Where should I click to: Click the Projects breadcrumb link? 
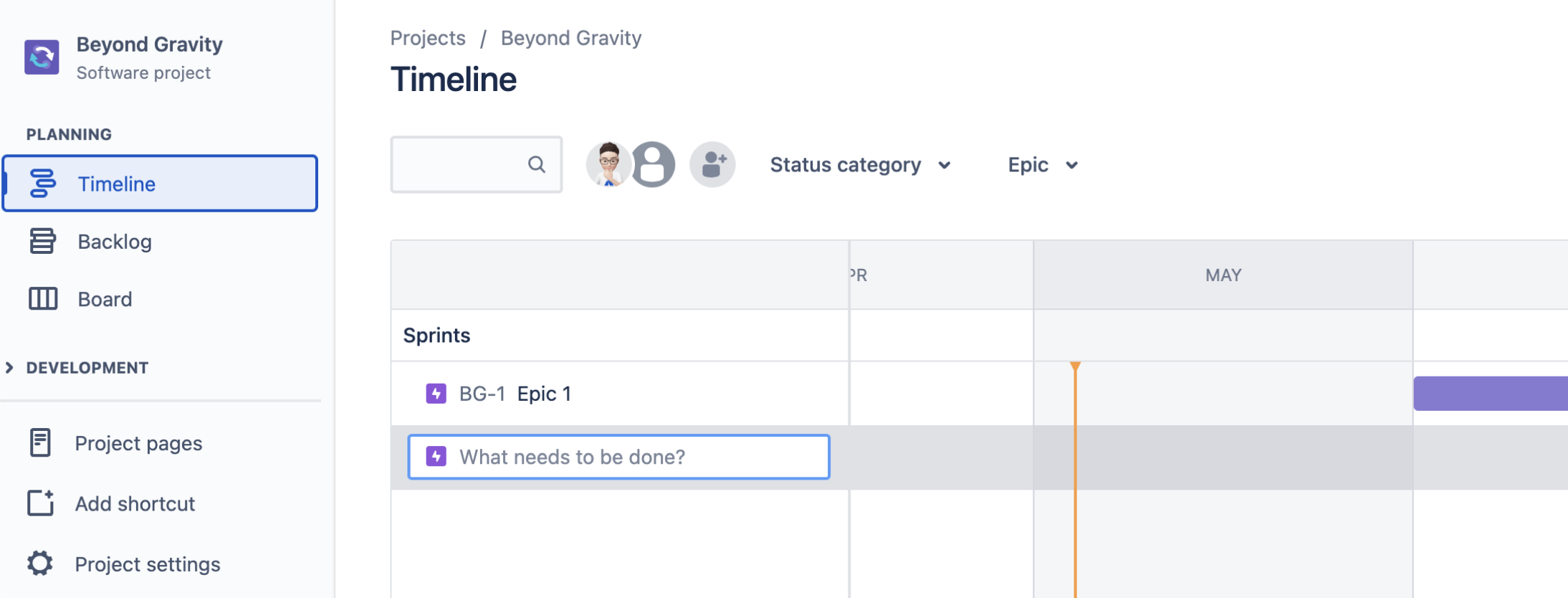[428, 38]
